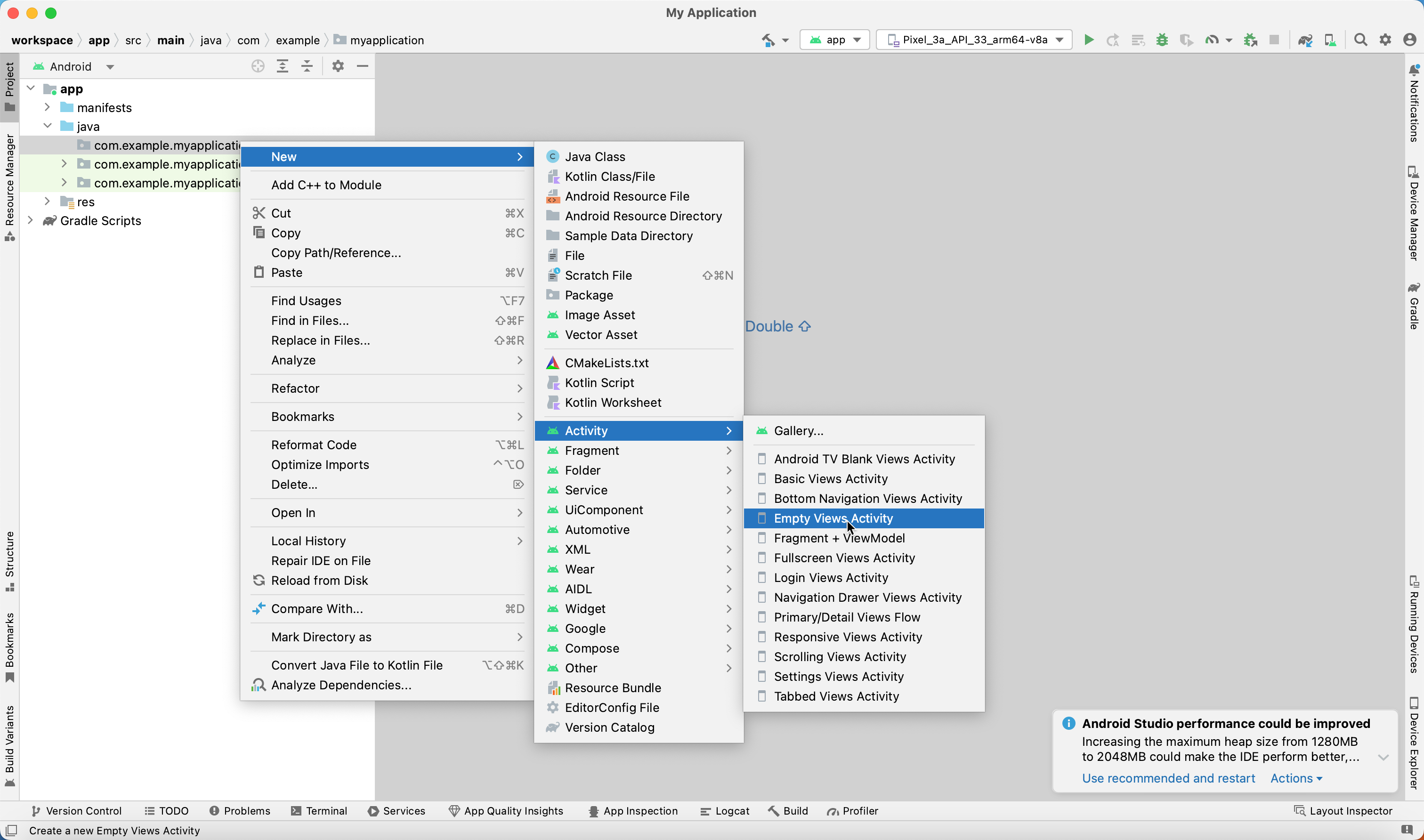This screenshot has height=840, width=1424.
Task: Open the dropdown arrow next to Make Project hammer
Action: pos(785,41)
